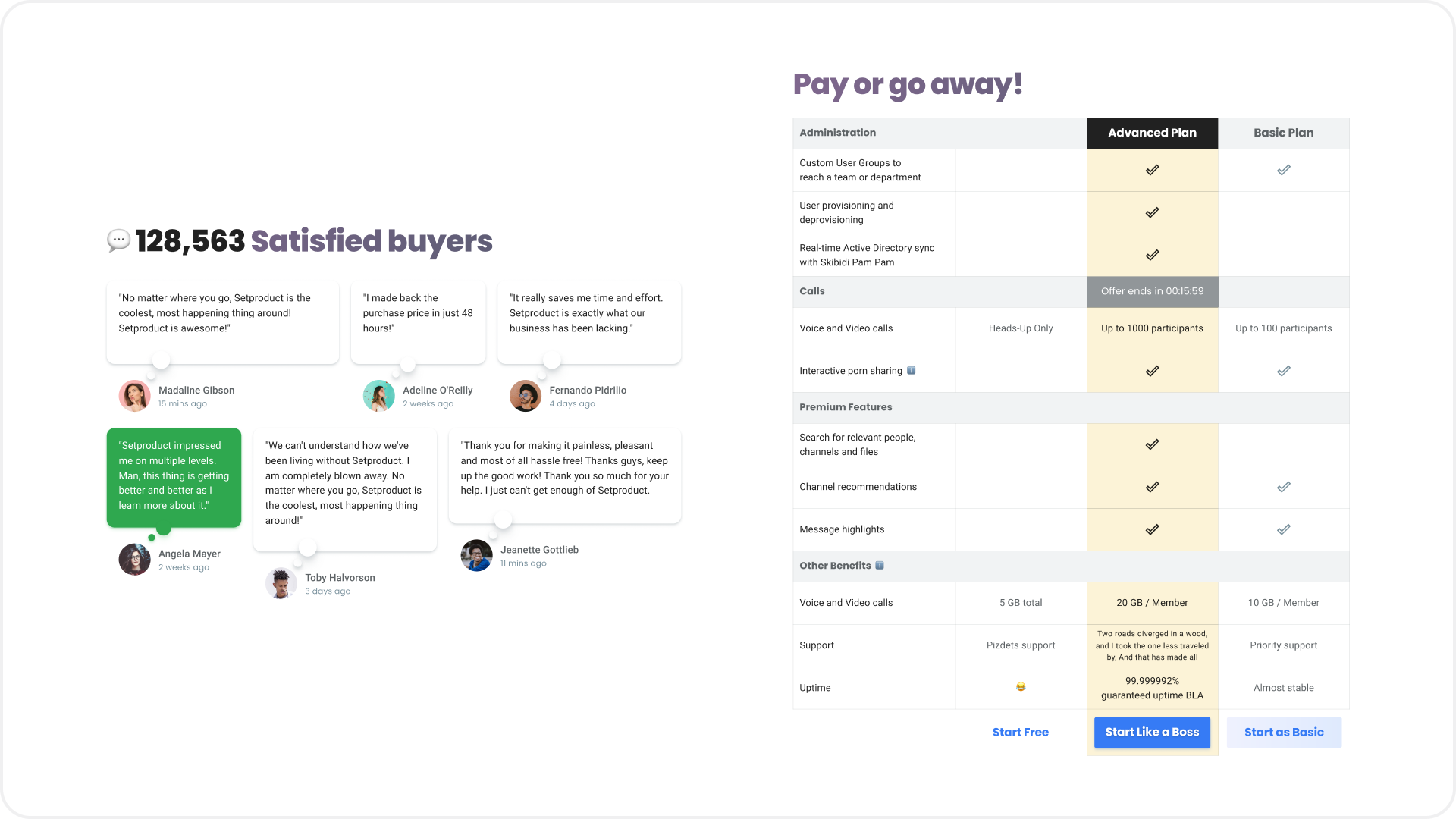Click the uptime emoji icon in the free column
Viewport: 1456px width, 819px height.
(1020, 687)
